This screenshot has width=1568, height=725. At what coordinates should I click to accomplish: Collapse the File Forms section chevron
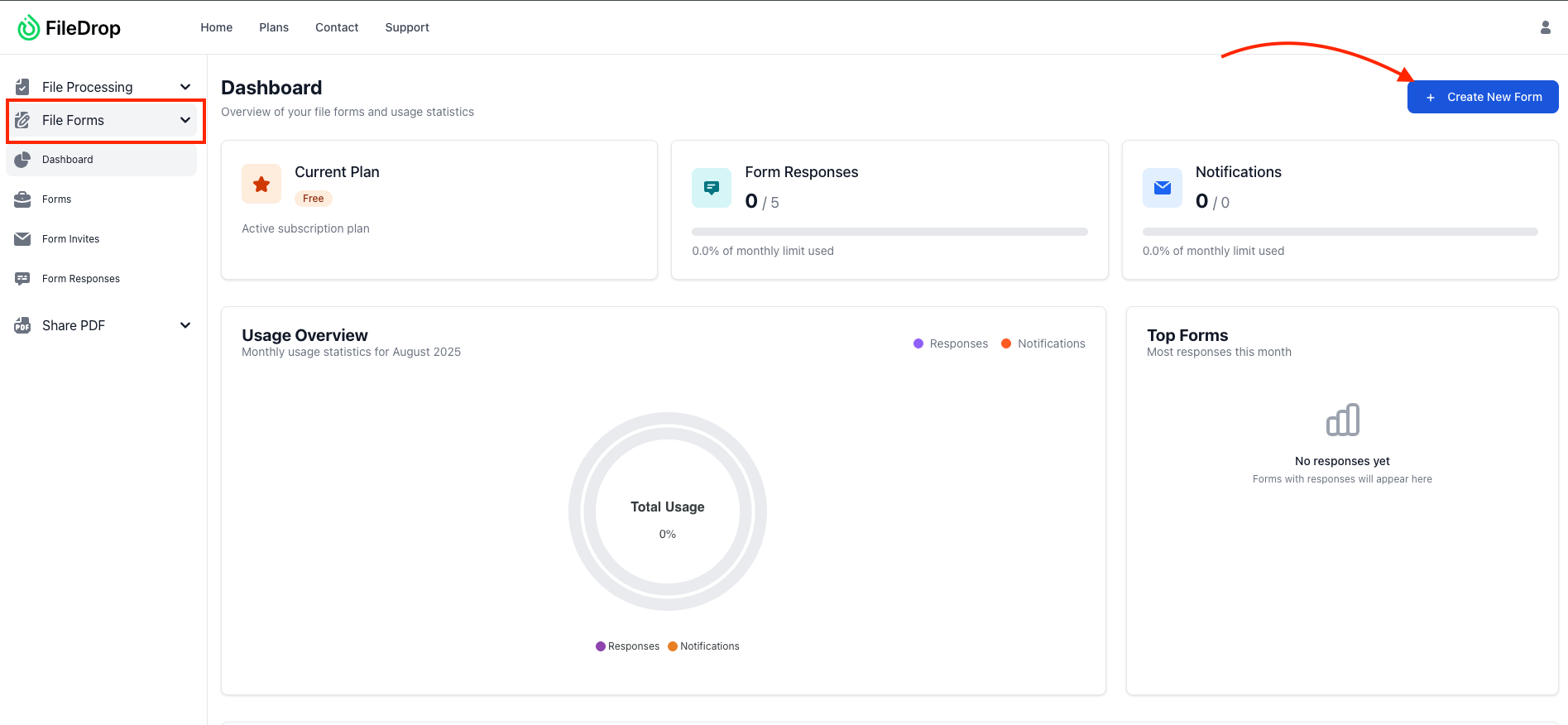coord(185,120)
